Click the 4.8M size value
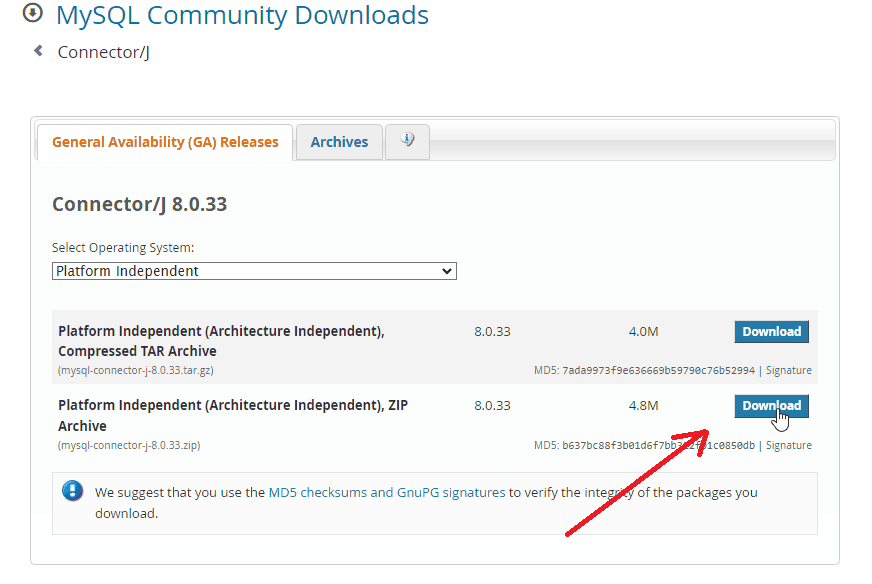 (643, 406)
